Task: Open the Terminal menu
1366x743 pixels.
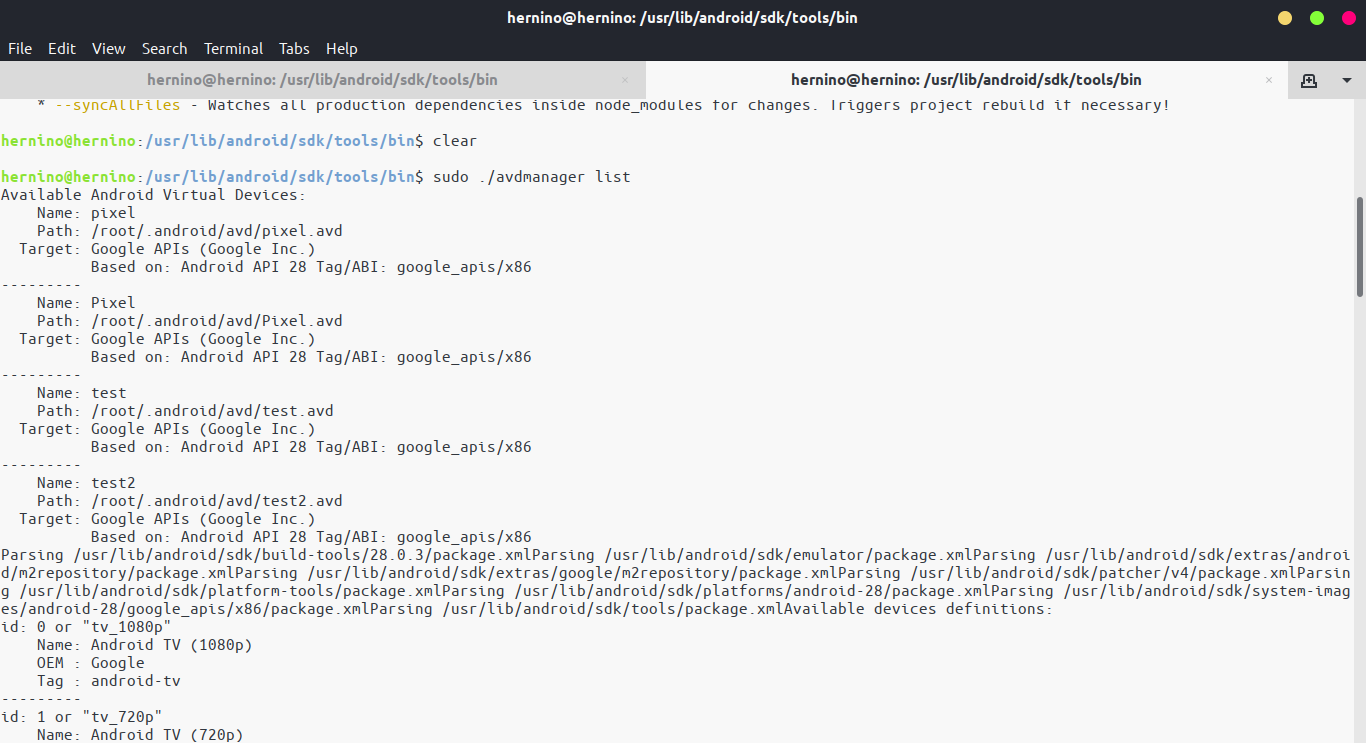Action: (x=233, y=48)
